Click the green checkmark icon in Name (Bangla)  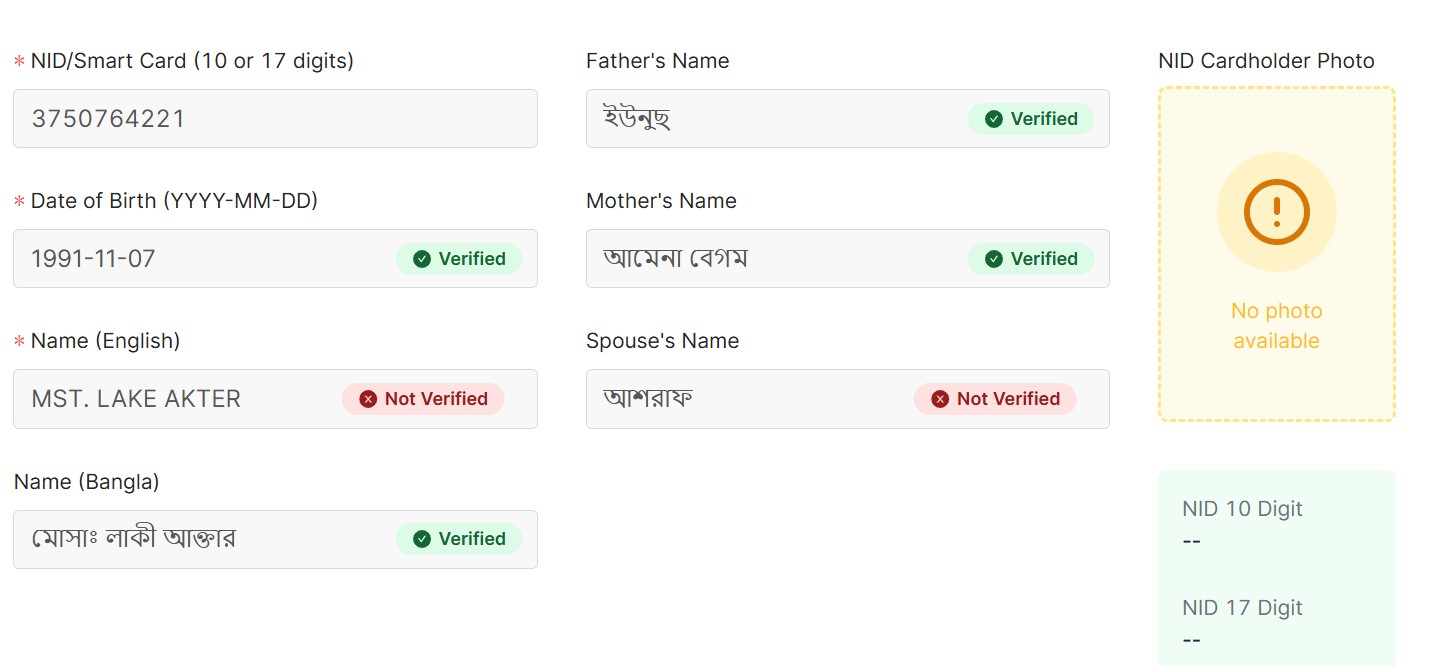point(422,539)
